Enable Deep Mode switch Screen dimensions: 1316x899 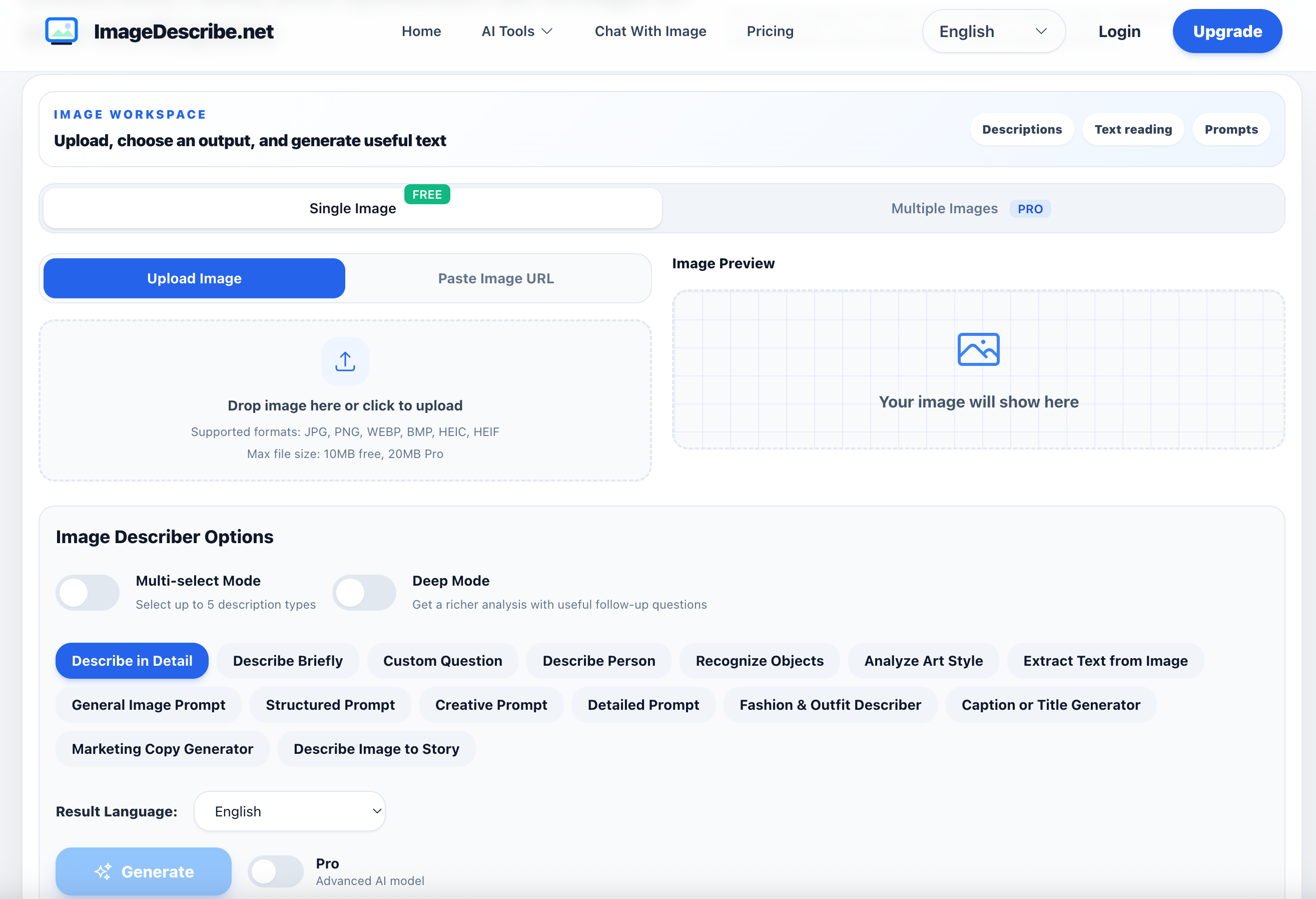(x=364, y=593)
